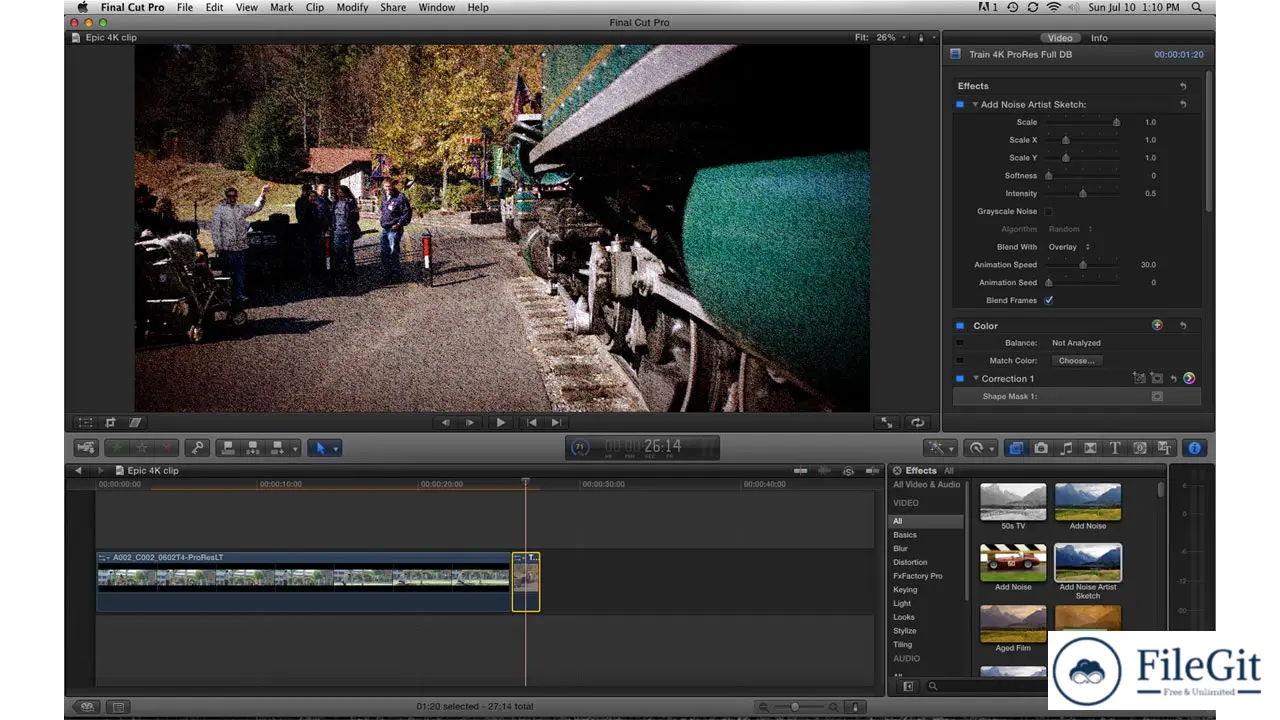This screenshot has width=1280, height=720.
Task: Toggle Add Noise Artist Sketch effect on/off
Action: click(x=960, y=104)
